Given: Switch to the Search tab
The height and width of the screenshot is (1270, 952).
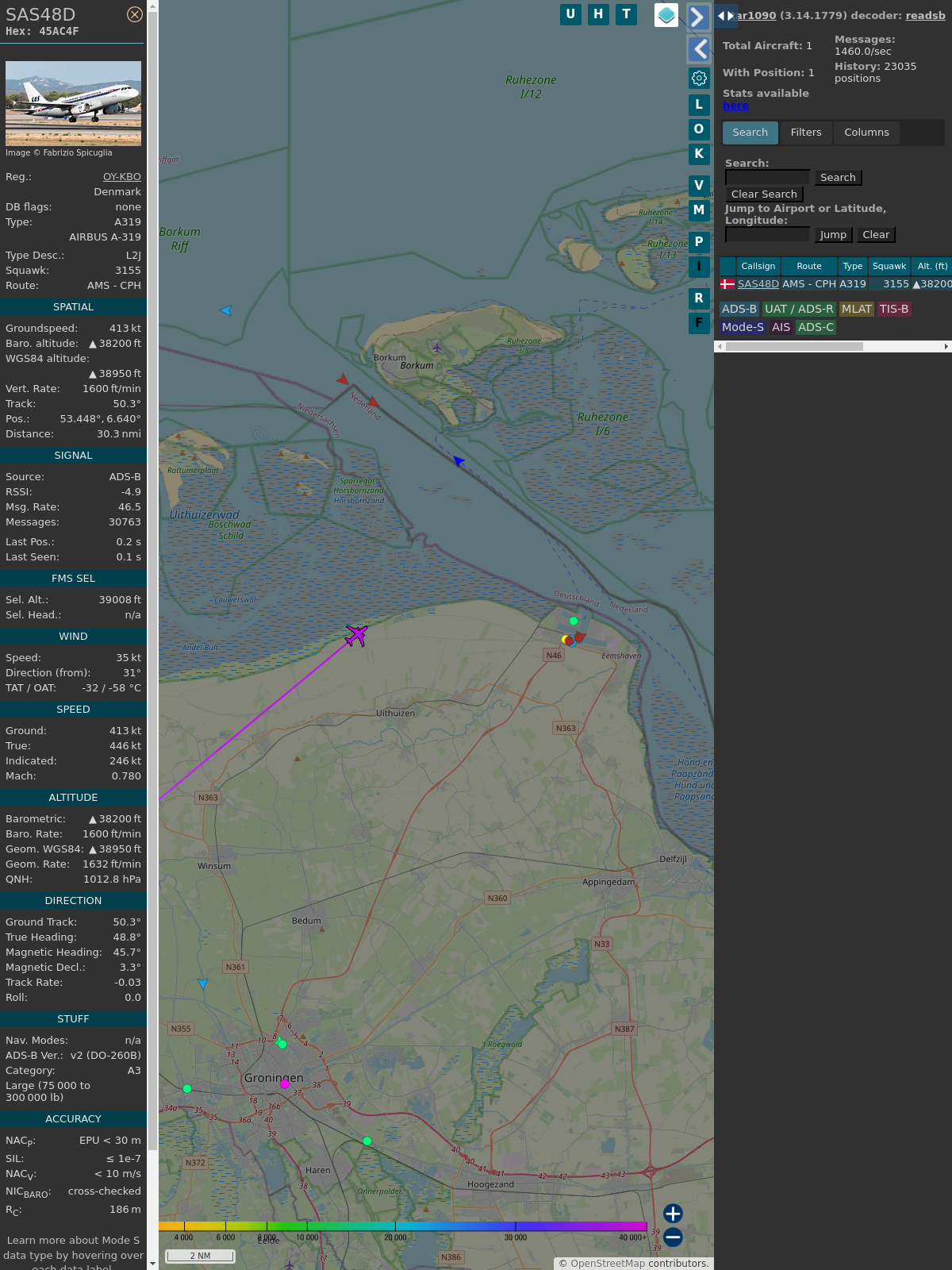Looking at the screenshot, I should point(750,133).
